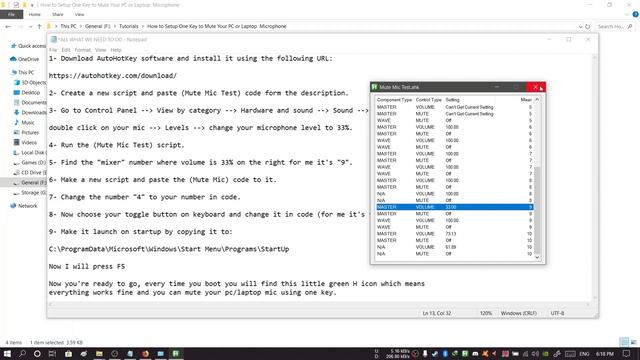Go up one folder level in Explorer
Screen dimensions: 640x360
(39, 26)
